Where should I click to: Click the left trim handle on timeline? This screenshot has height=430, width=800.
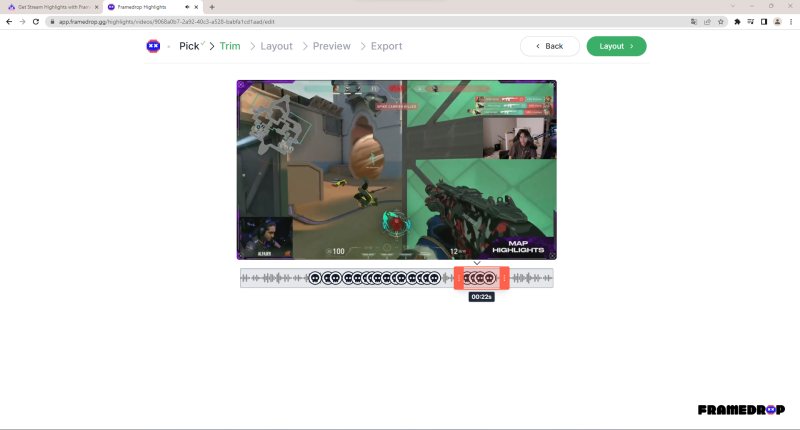click(x=459, y=278)
